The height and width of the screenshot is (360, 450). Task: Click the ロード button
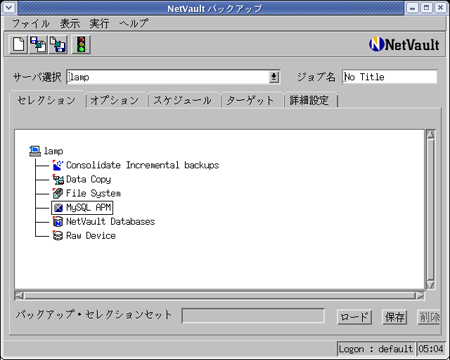pos(354,317)
